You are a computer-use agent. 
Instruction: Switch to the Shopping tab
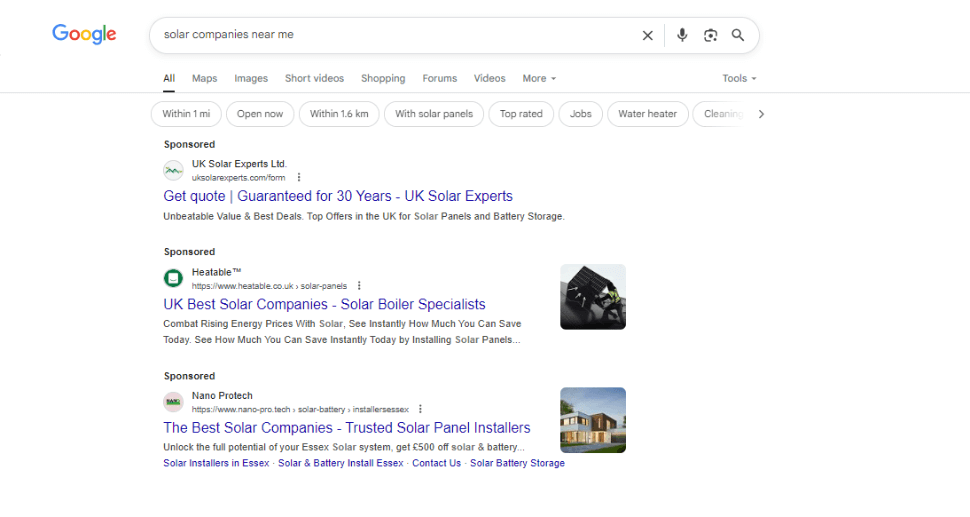(383, 79)
